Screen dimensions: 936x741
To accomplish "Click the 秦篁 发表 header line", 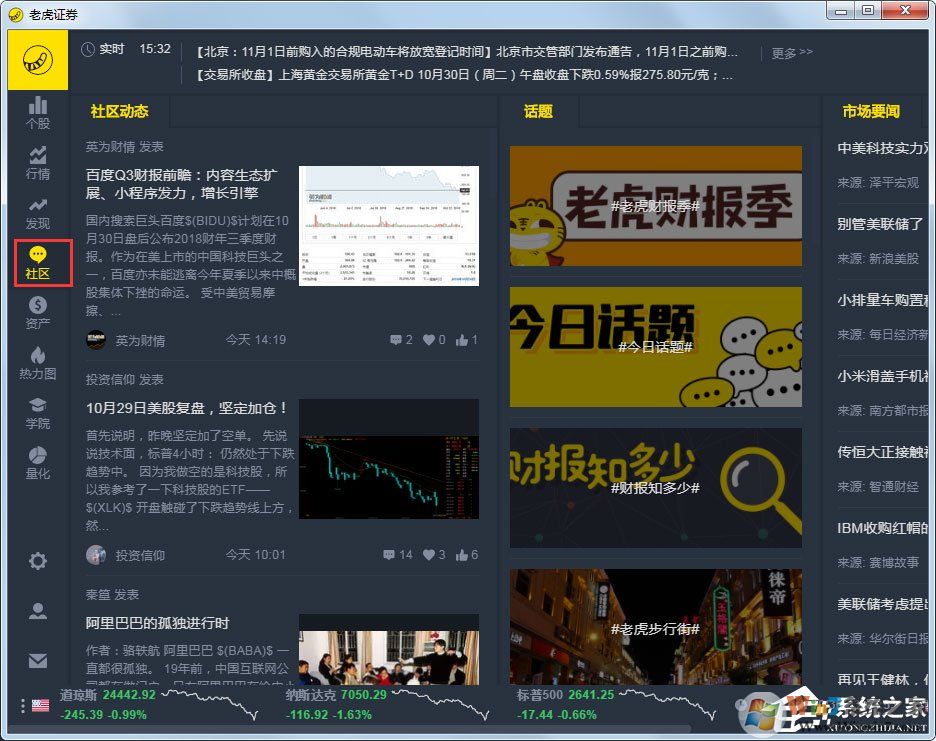I will point(112,595).
